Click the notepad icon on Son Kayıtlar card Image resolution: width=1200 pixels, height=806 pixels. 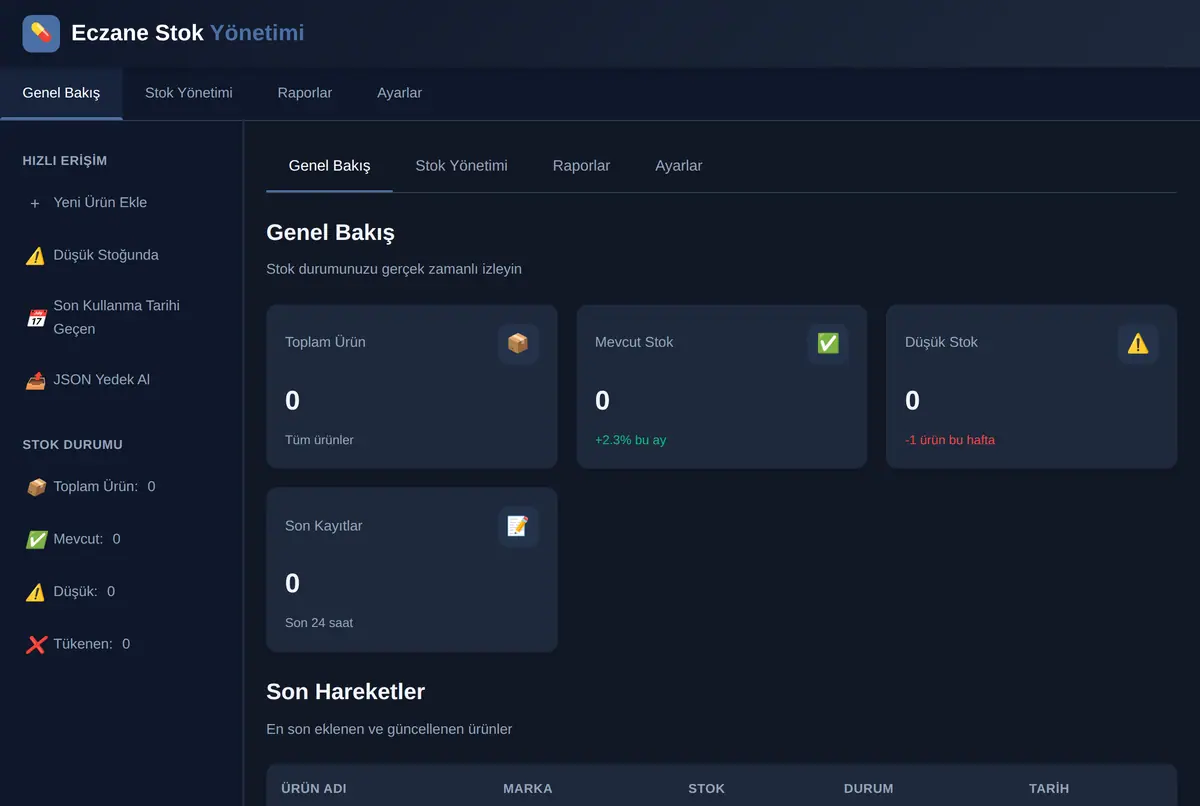coord(518,526)
